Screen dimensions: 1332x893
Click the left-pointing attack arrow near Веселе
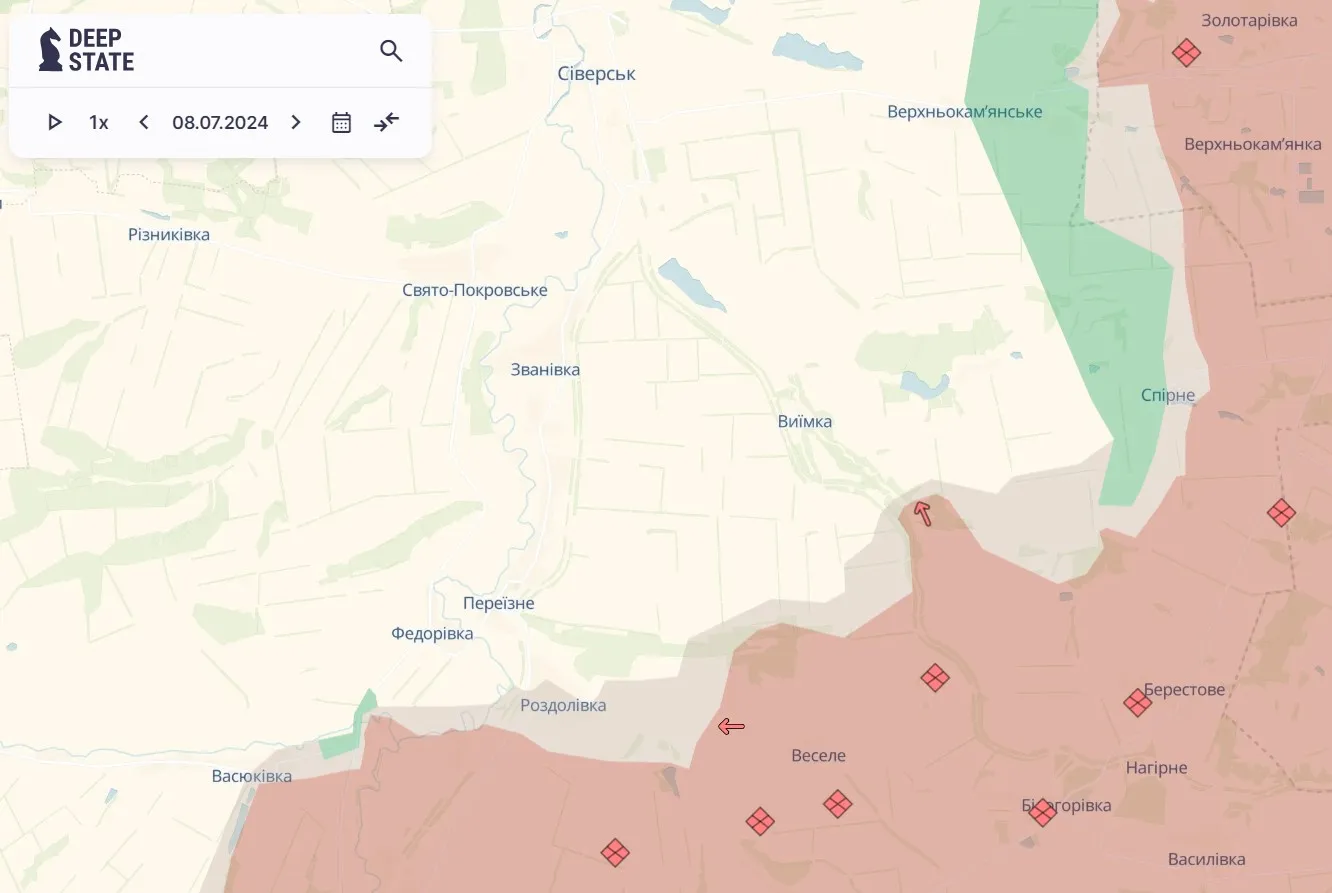[x=731, y=727]
